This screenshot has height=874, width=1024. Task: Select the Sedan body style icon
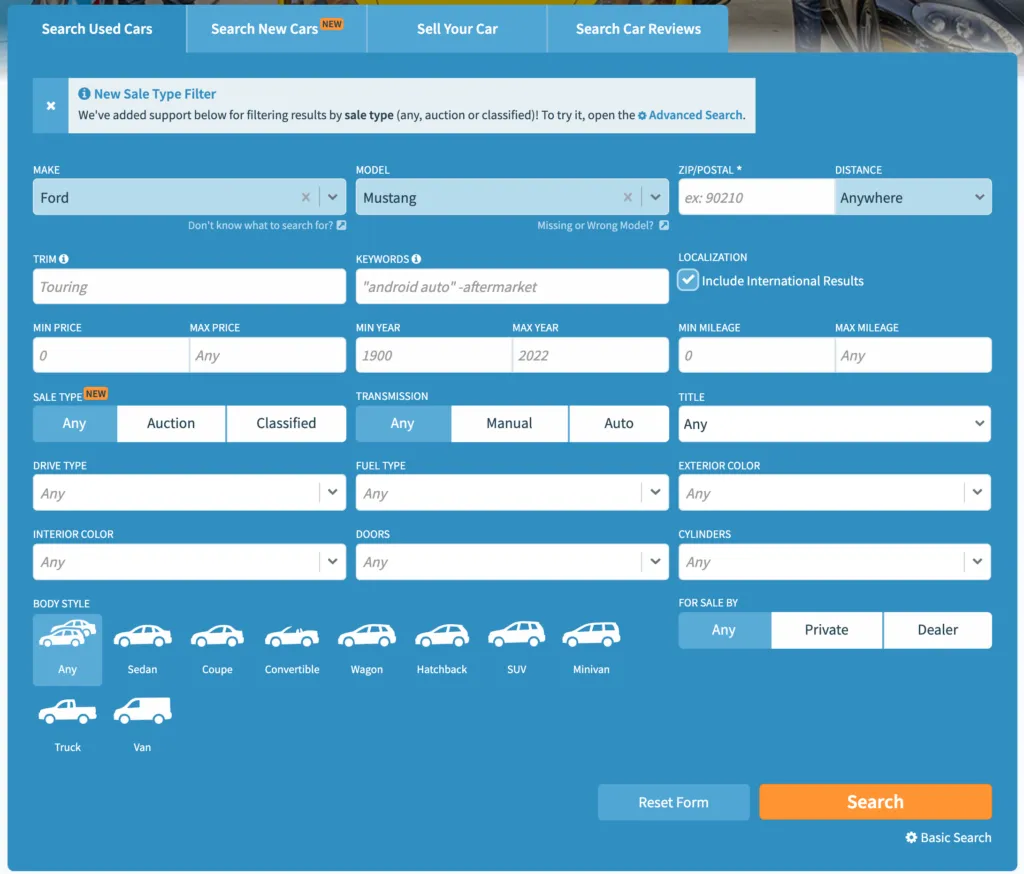tap(142, 647)
